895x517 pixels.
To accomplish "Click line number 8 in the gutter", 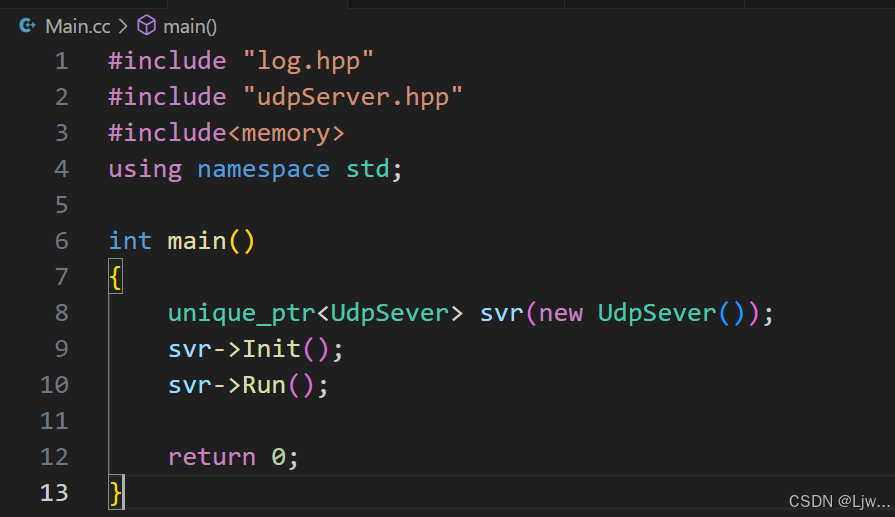I will tap(61, 313).
